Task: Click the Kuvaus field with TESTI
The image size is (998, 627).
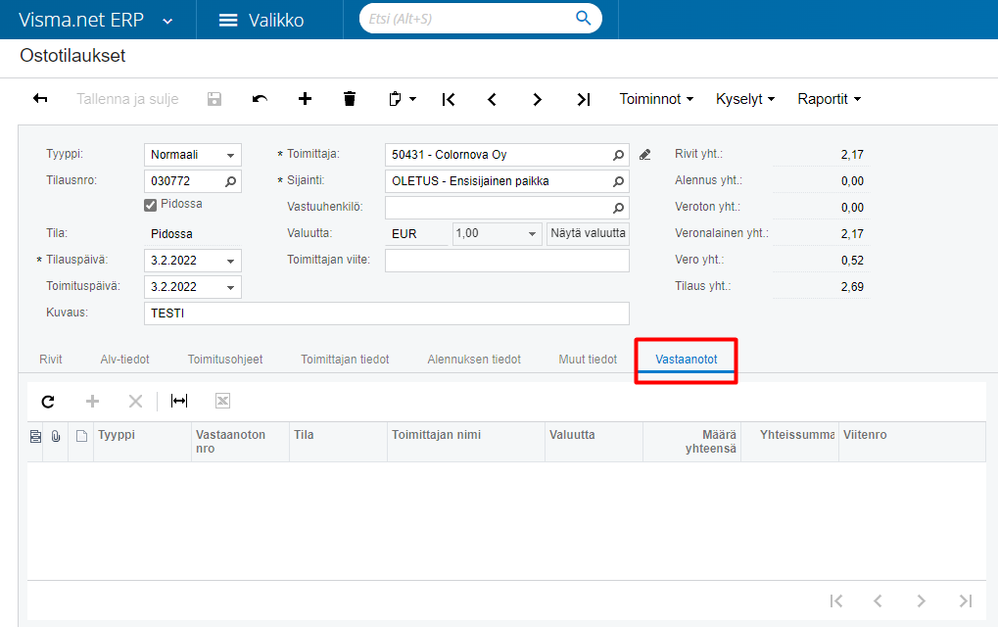Action: pyautogui.click(x=386, y=313)
